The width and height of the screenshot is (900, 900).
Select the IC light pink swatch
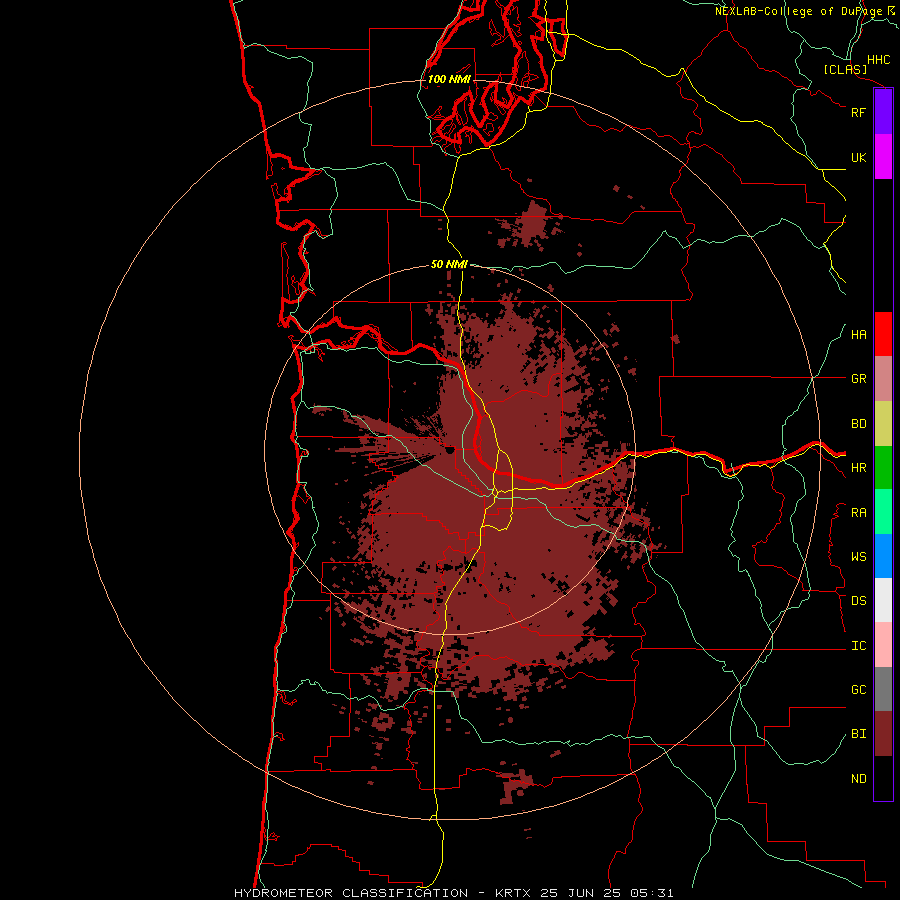click(883, 645)
